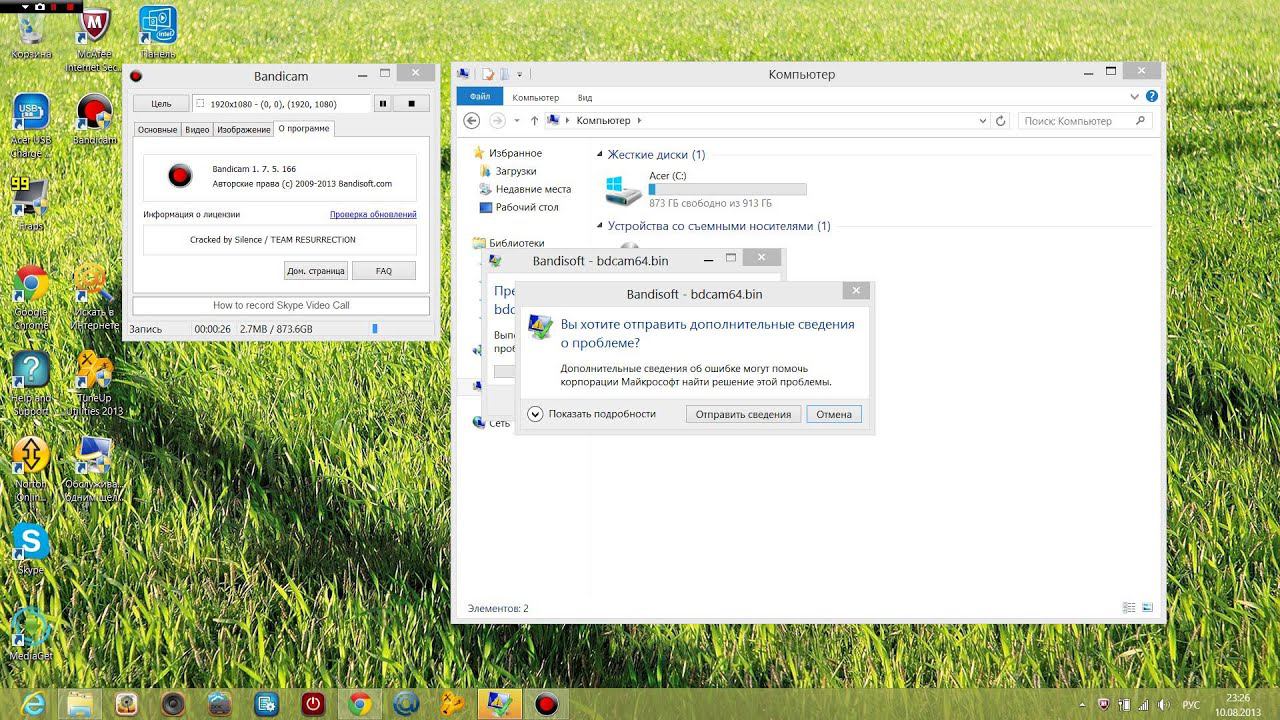Viewport: 1280px width, 720px height.
Task: Open Internet Explorer from the taskbar
Action: pyautogui.click(x=33, y=704)
